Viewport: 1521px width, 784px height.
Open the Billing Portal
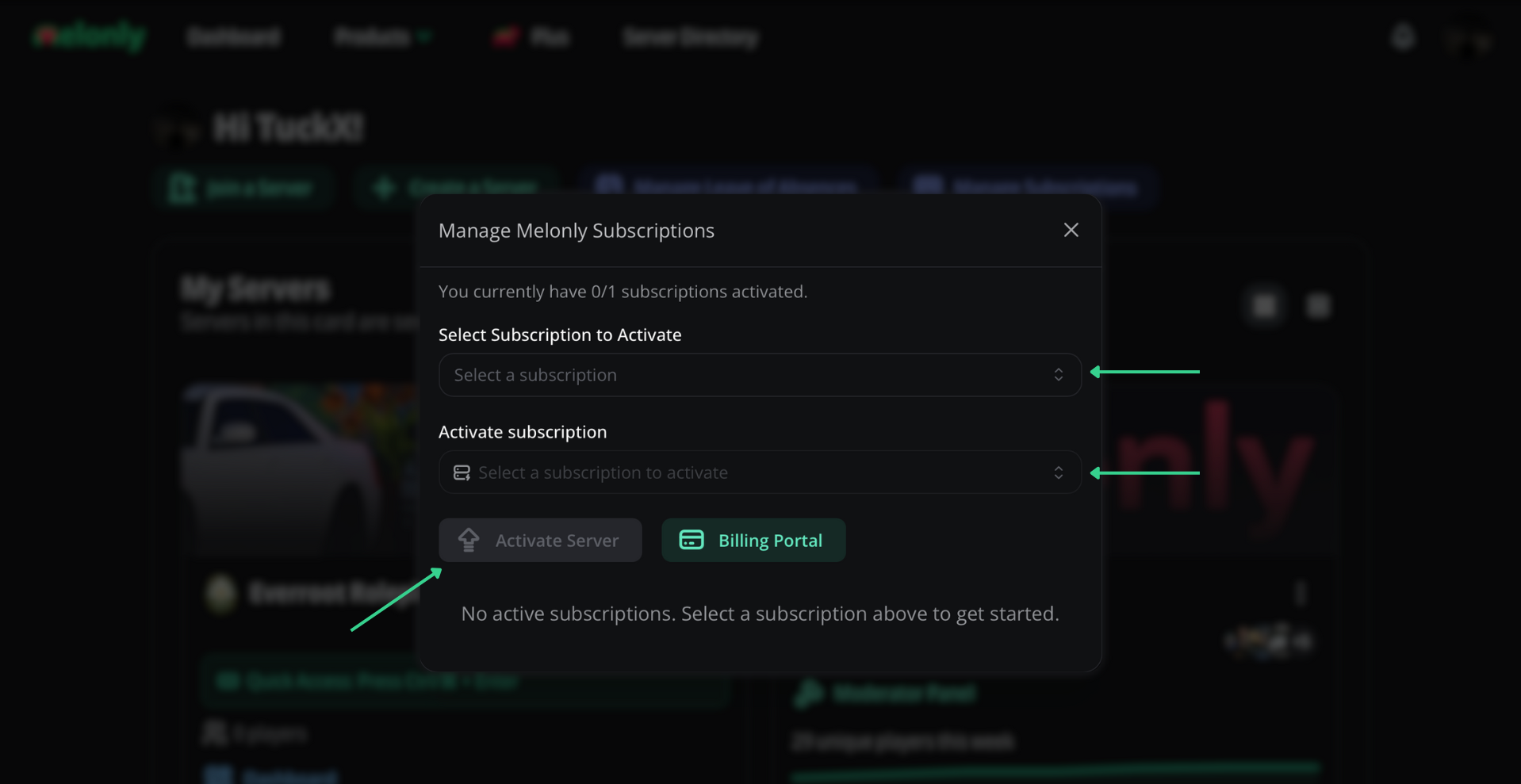pyautogui.click(x=753, y=540)
